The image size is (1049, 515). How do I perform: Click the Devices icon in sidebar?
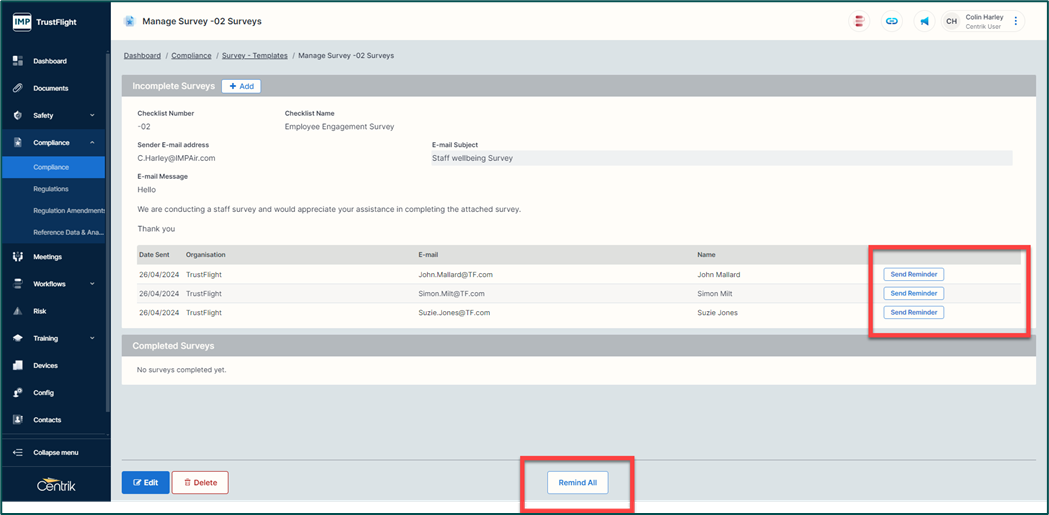point(18,365)
